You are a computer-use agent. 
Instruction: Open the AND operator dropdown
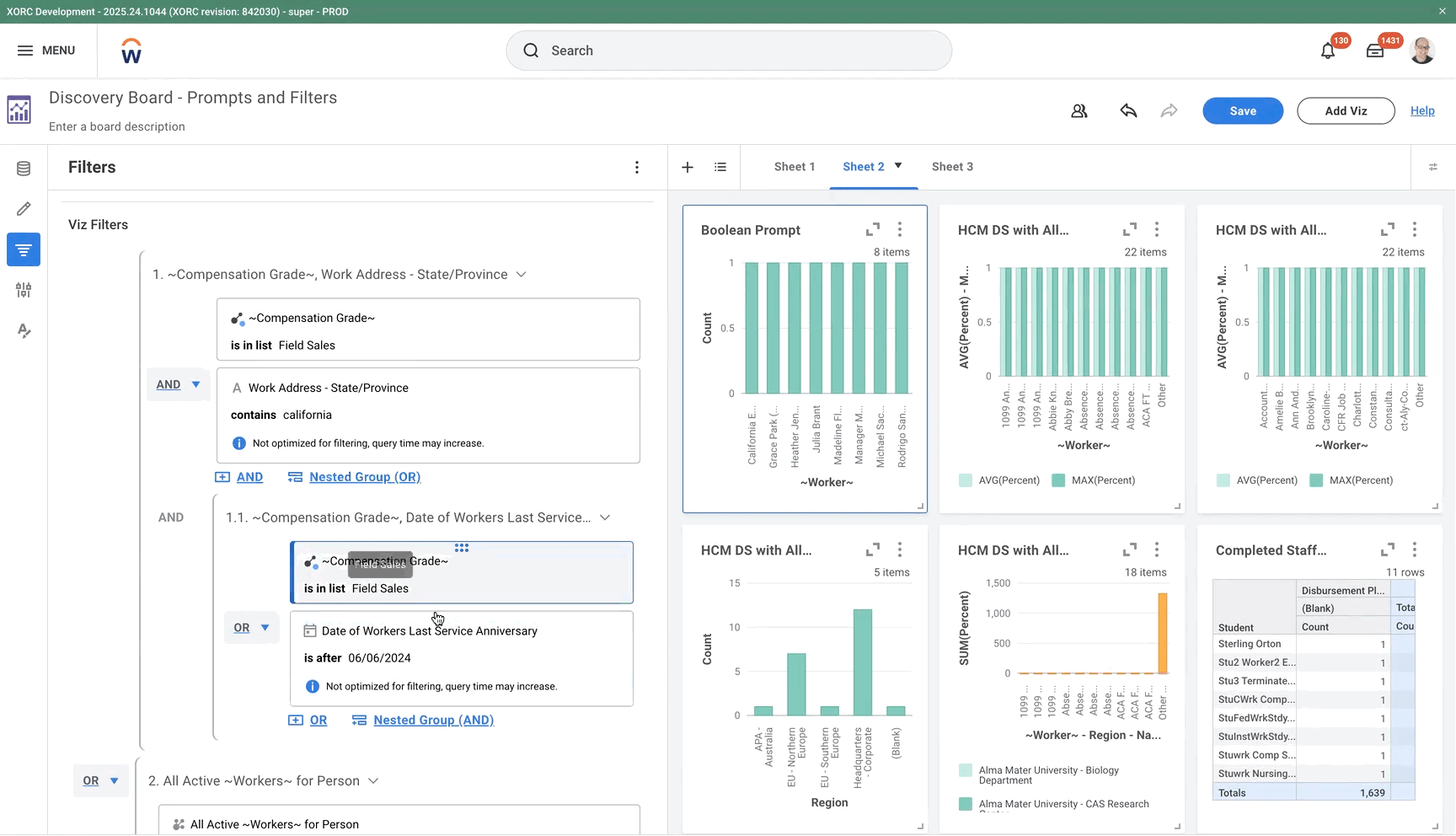coord(178,384)
